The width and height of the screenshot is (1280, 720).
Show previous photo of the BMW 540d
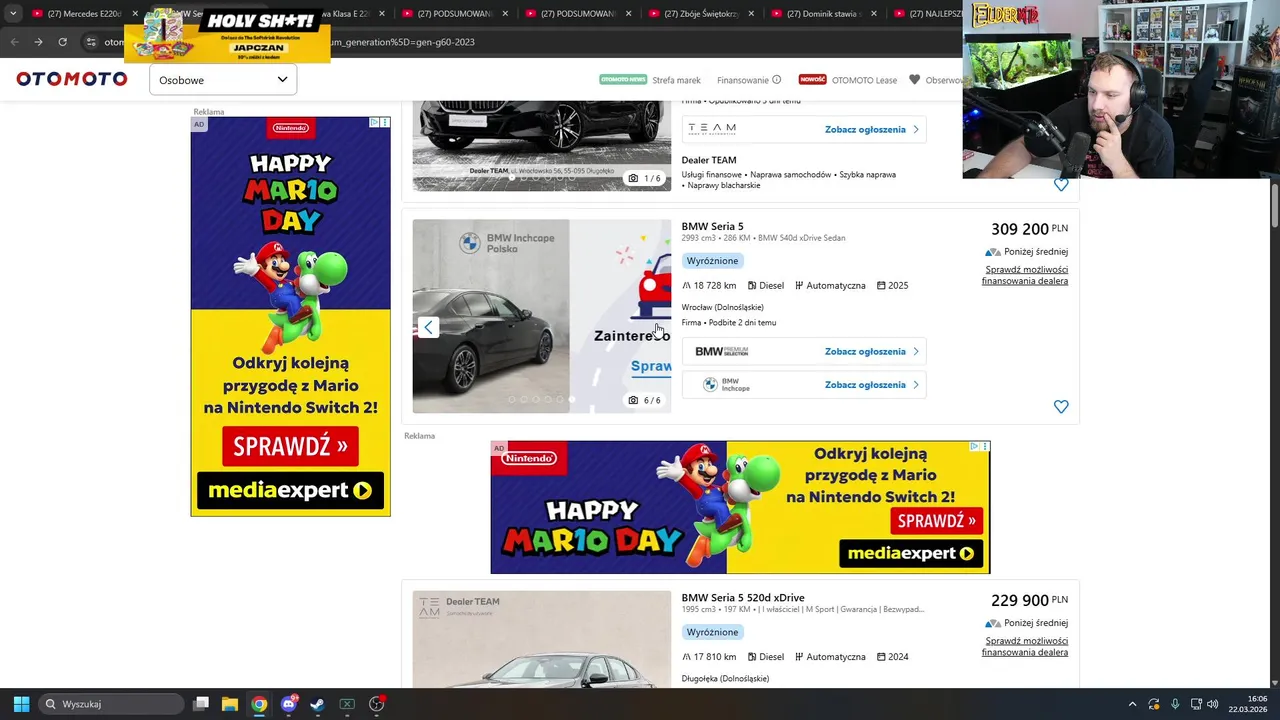(428, 327)
